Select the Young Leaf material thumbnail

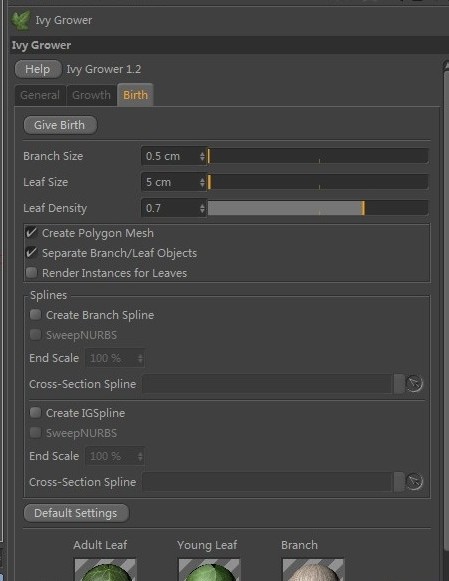[209, 570]
